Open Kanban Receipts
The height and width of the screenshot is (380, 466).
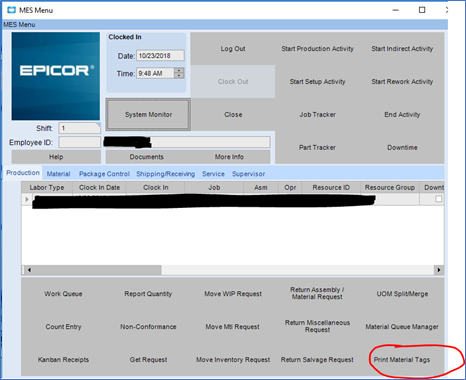pos(63,360)
